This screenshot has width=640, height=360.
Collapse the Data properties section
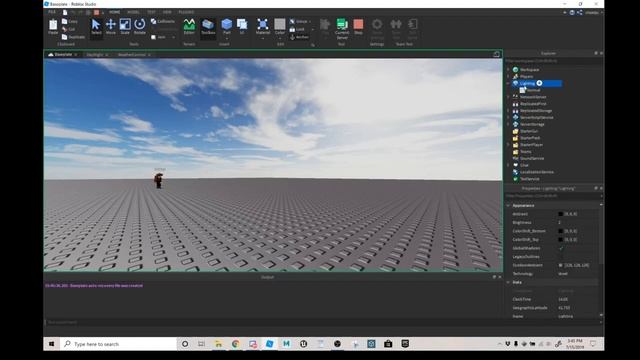click(x=509, y=282)
